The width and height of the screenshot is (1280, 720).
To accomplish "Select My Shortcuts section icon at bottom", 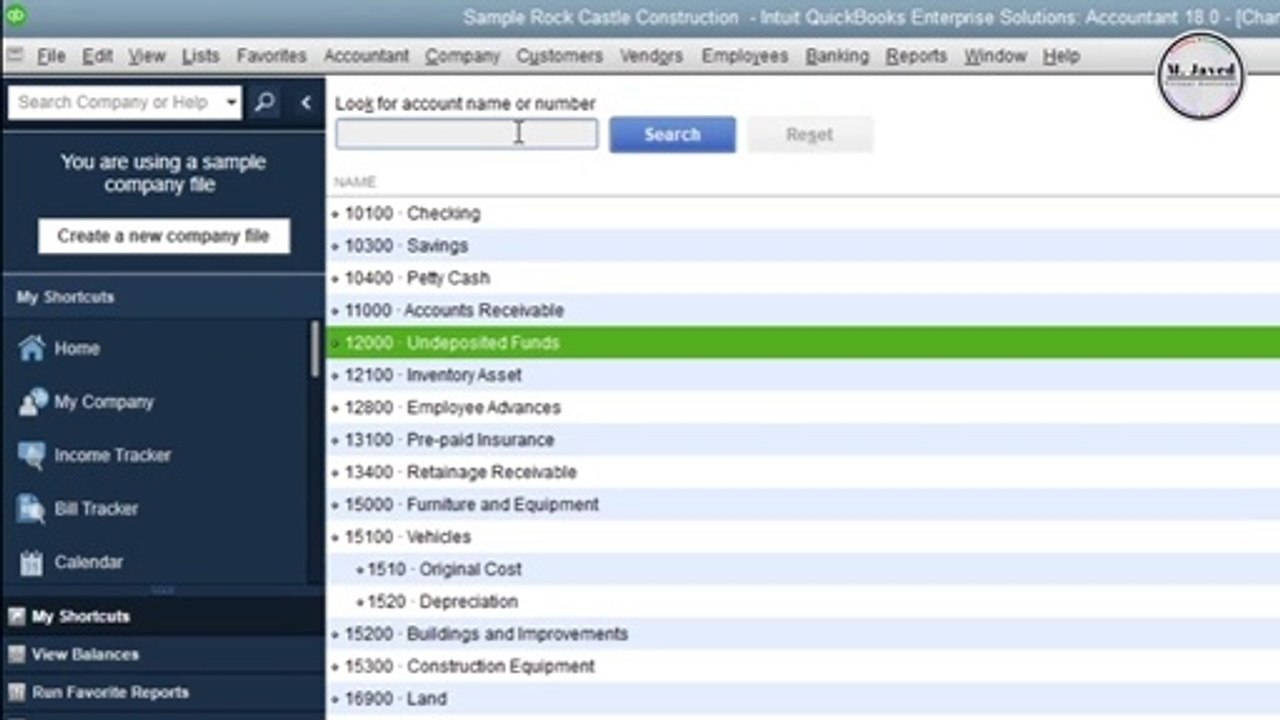I will click(x=16, y=616).
